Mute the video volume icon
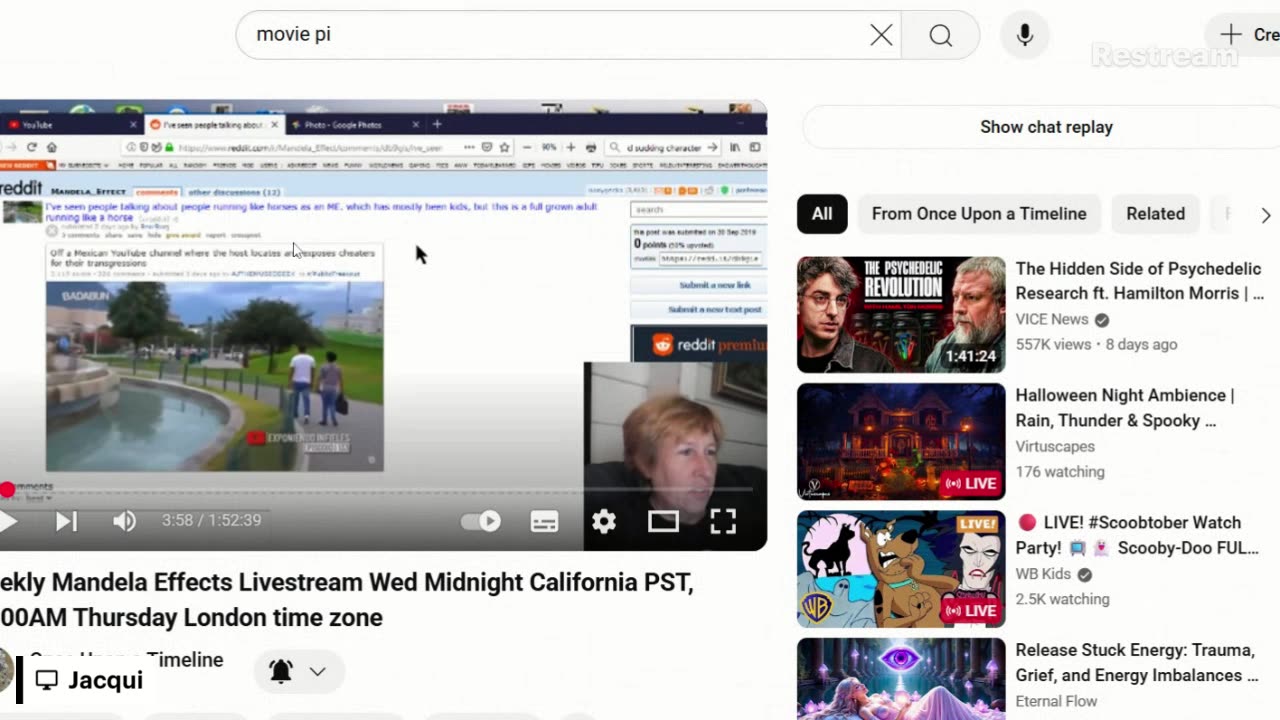 click(x=124, y=521)
